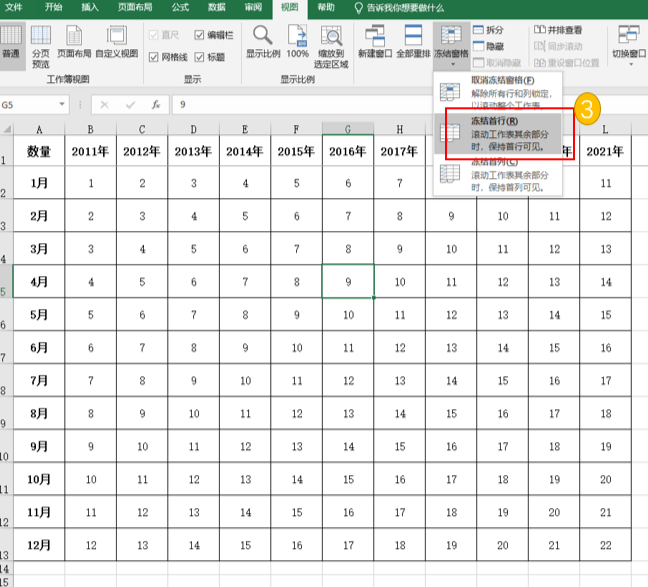The width and height of the screenshot is (648, 587).
Task: Click the row label 4月
Action: (39, 282)
